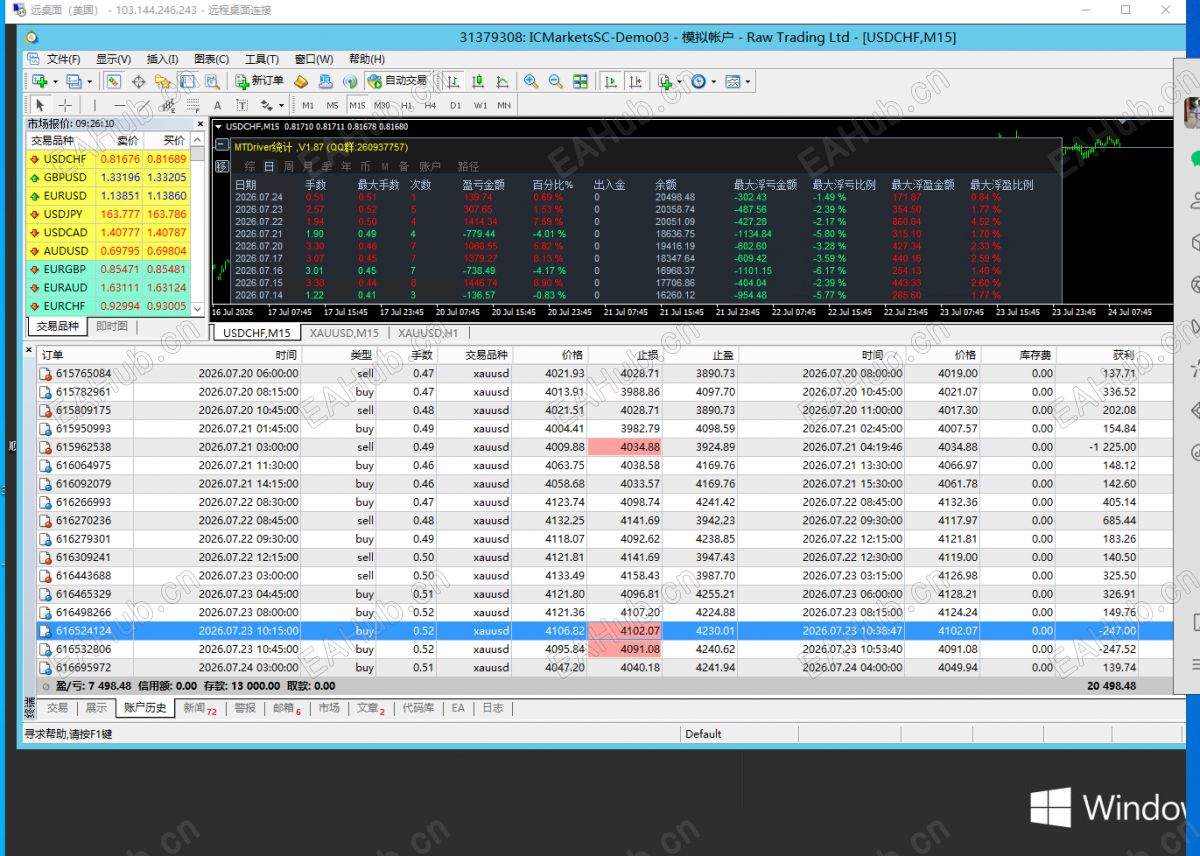
Task: Switch to the XAUUSD,H1 chart tab
Action: [x=427, y=333]
